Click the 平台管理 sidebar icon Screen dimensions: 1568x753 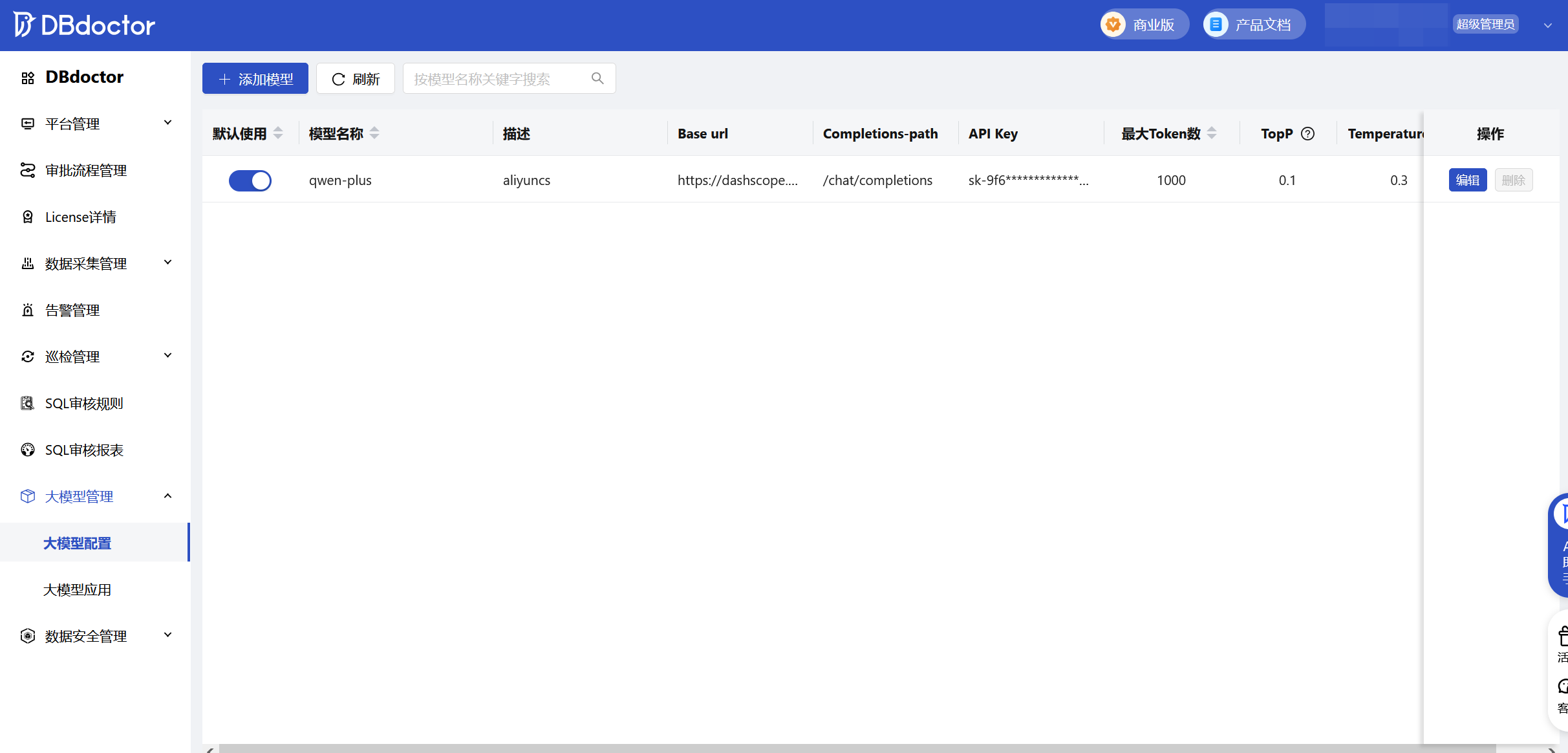(28, 124)
